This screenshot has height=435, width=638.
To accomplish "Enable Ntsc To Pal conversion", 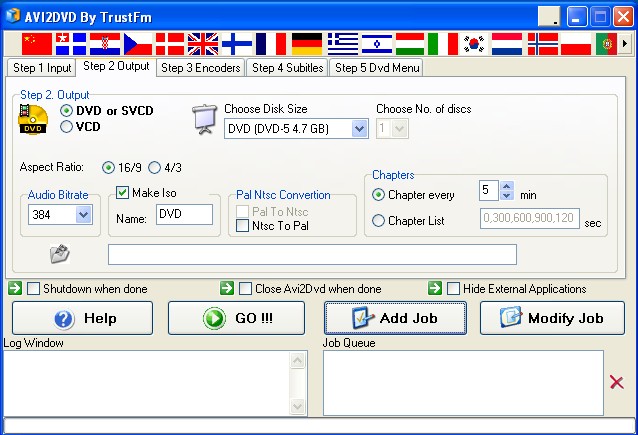I will click(x=243, y=225).
